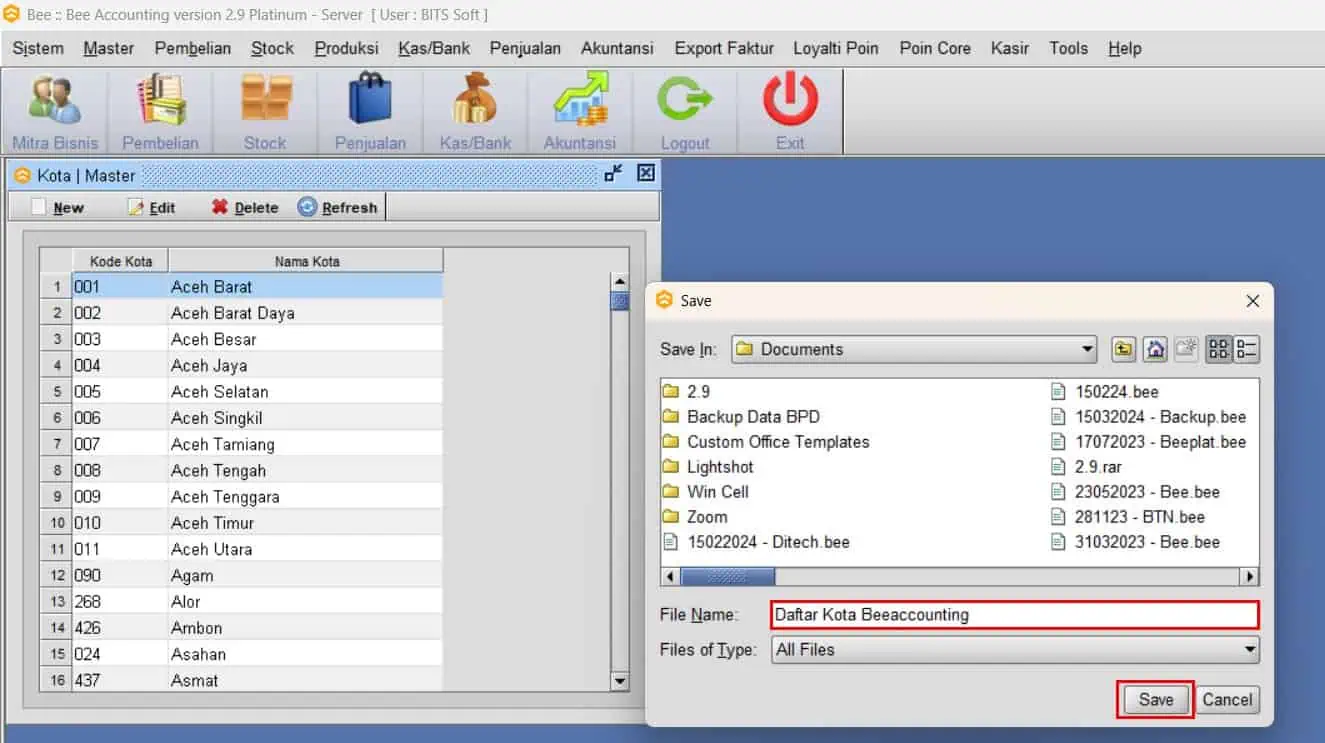Click the Cancel button
This screenshot has height=743, width=1325.
coord(1227,700)
